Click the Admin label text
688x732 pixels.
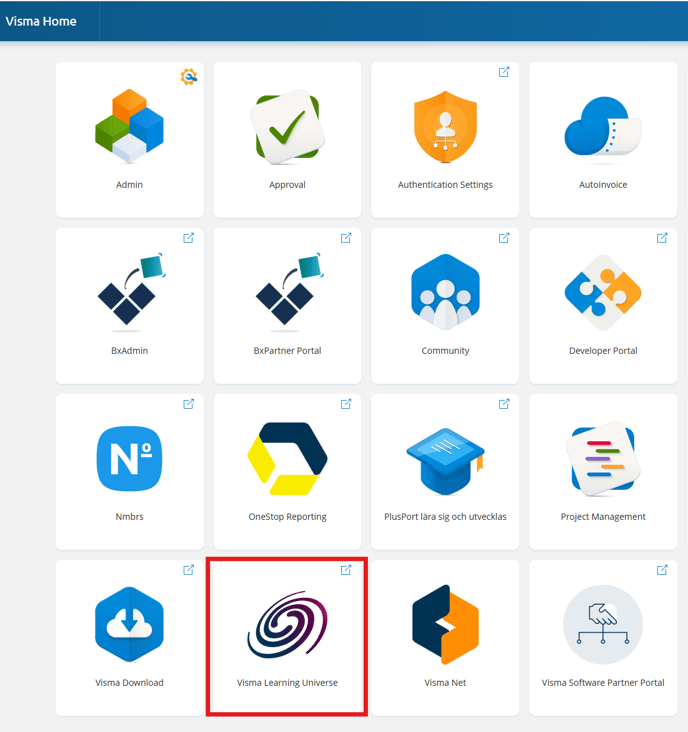(x=129, y=184)
